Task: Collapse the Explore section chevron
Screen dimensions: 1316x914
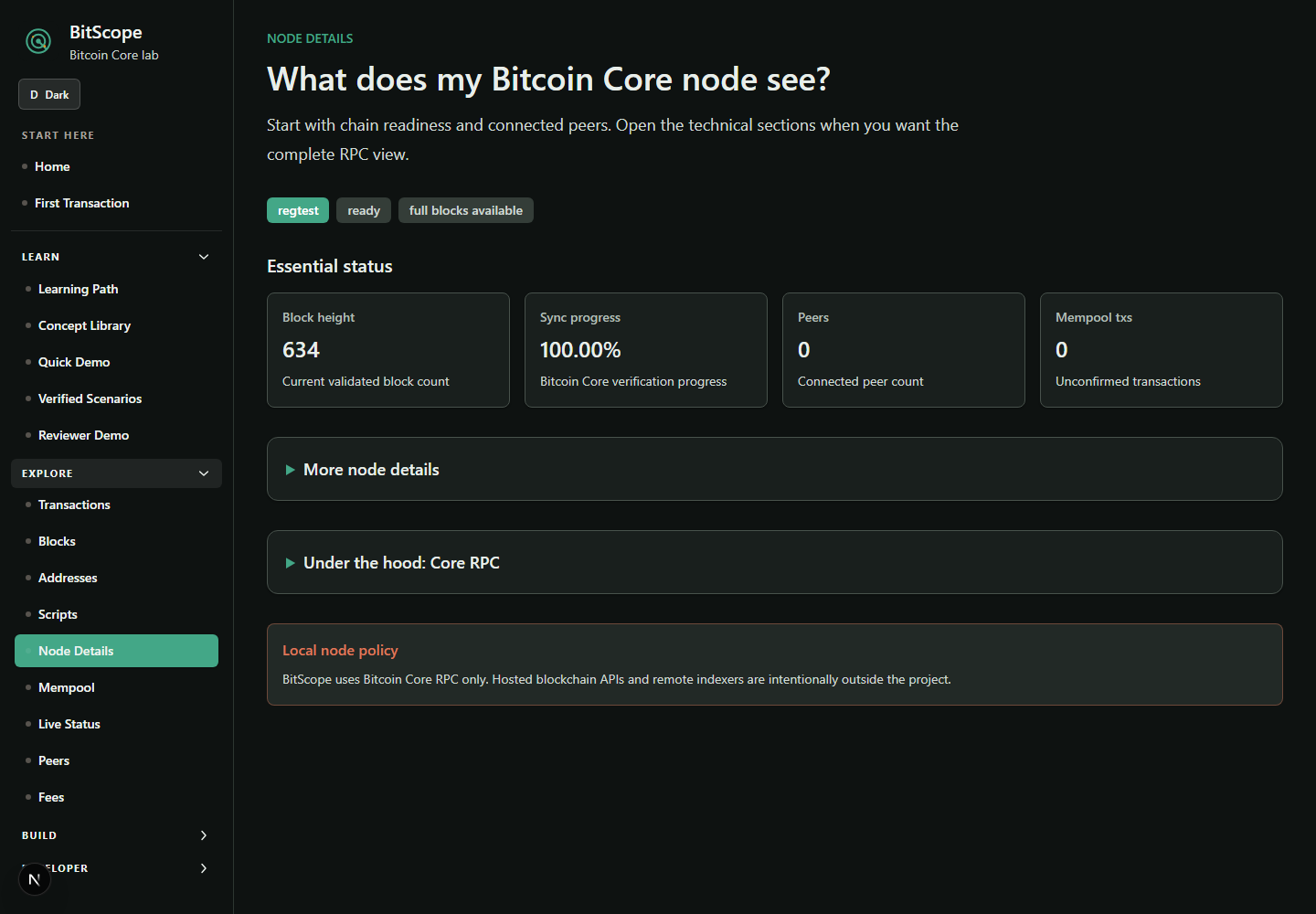Action: [204, 473]
